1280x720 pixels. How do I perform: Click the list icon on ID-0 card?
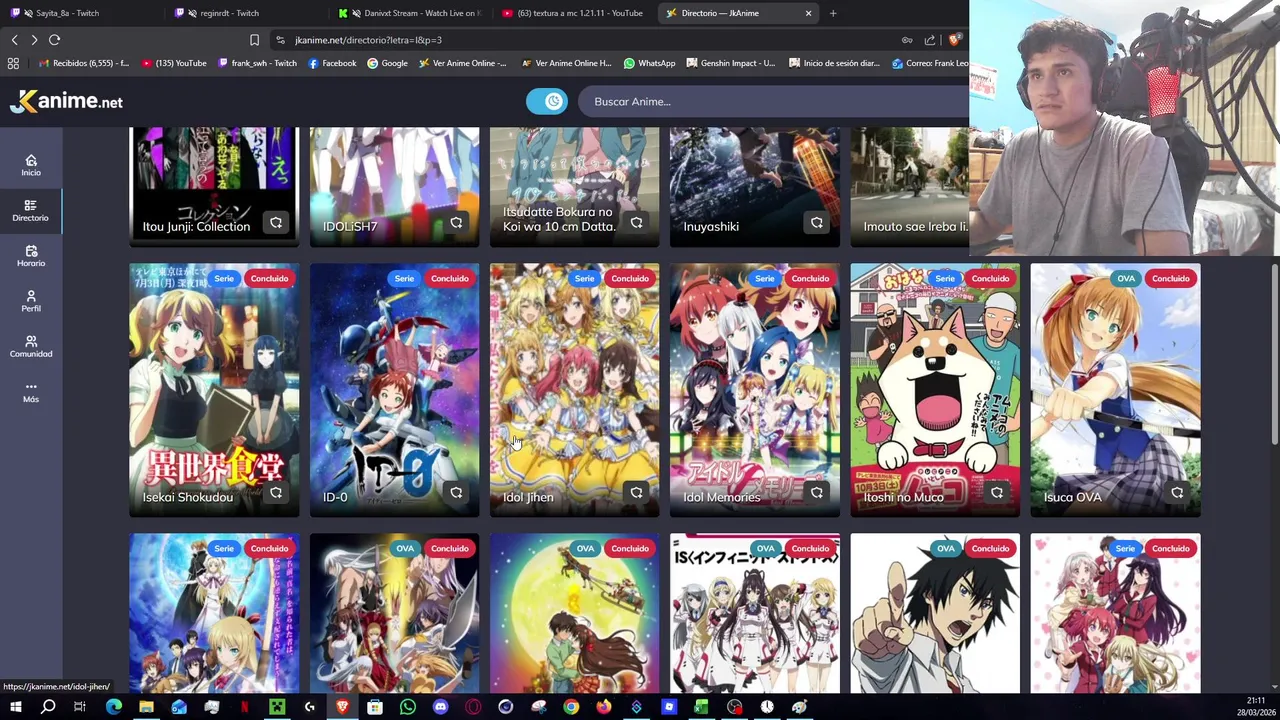pos(456,493)
